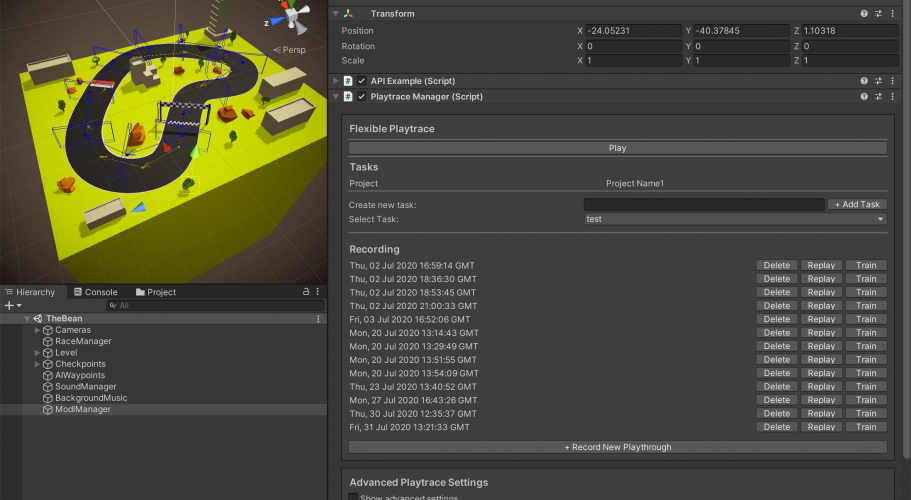This screenshot has width=911, height=500.
Task: Collapse the Playtrace Manager script foldout
Action: 336,96
